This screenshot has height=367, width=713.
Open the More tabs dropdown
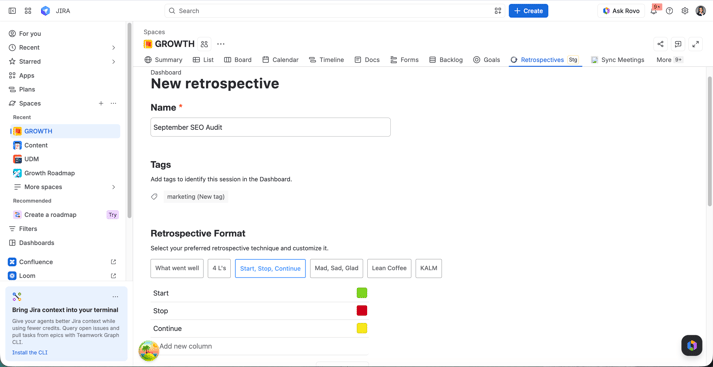[669, 60]
